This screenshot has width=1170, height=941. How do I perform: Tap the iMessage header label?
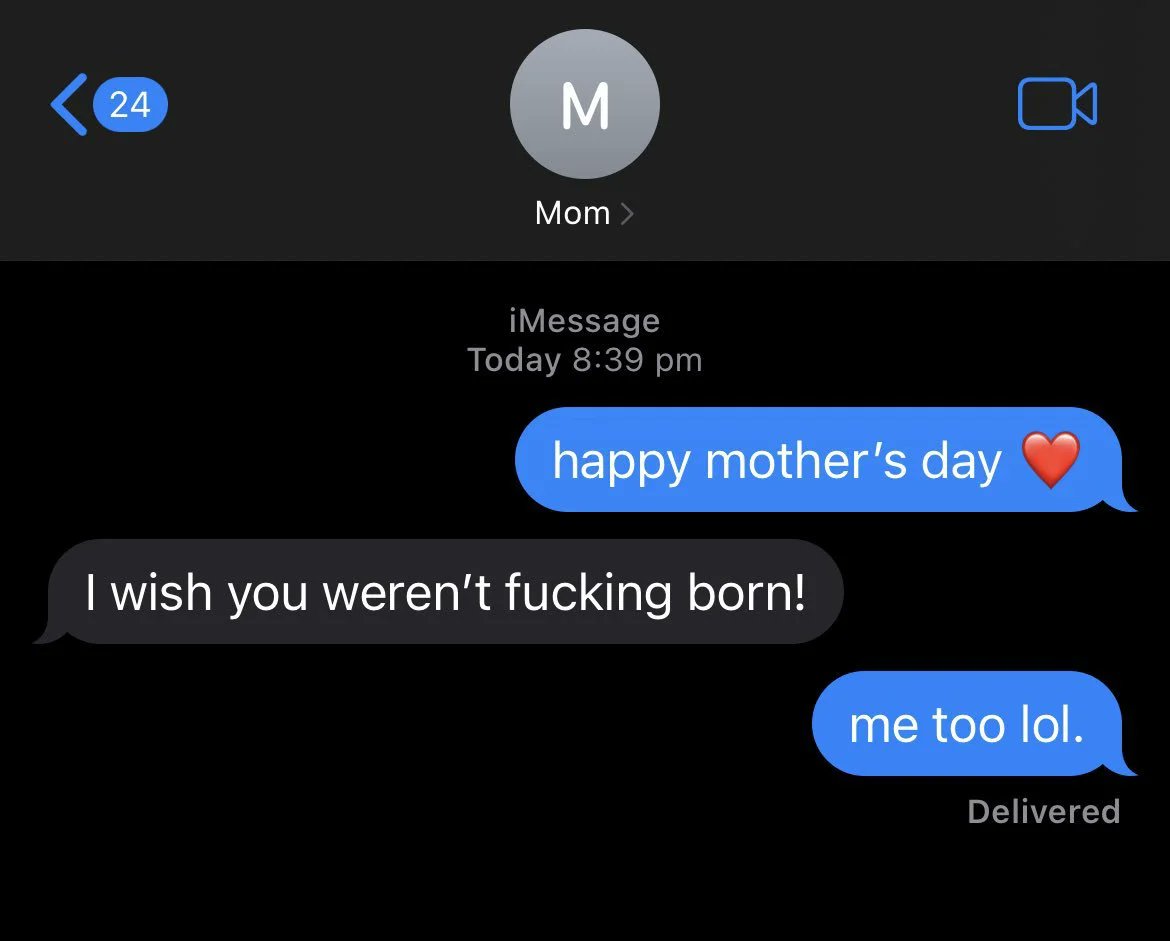(x=584, y=321)
